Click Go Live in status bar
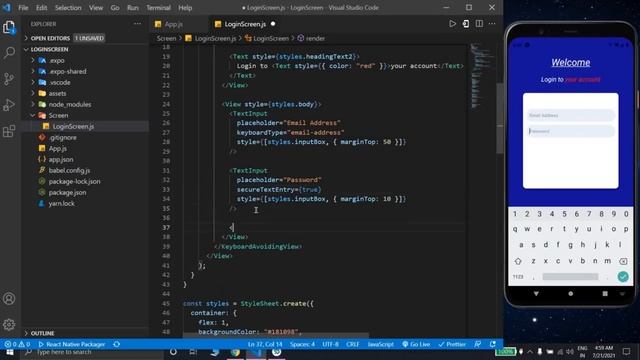The width and height of the screenshot is (640, 360). 416,344
